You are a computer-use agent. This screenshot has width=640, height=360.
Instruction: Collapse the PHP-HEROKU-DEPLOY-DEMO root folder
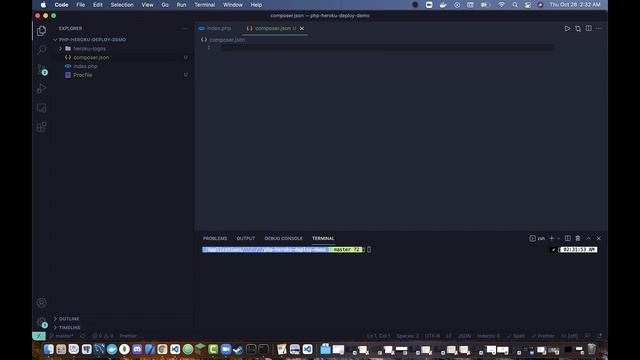92,40
